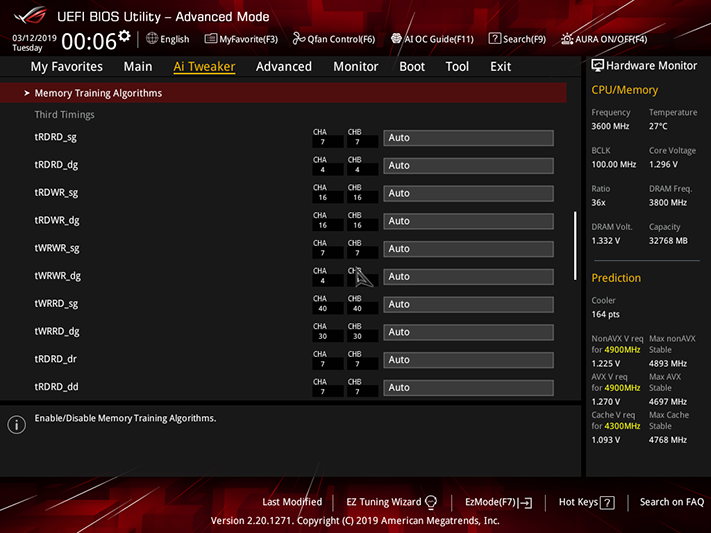Open the tWRRD_dg Auto value field
This screenshot has height=533, width=711.
pos(468,332)
